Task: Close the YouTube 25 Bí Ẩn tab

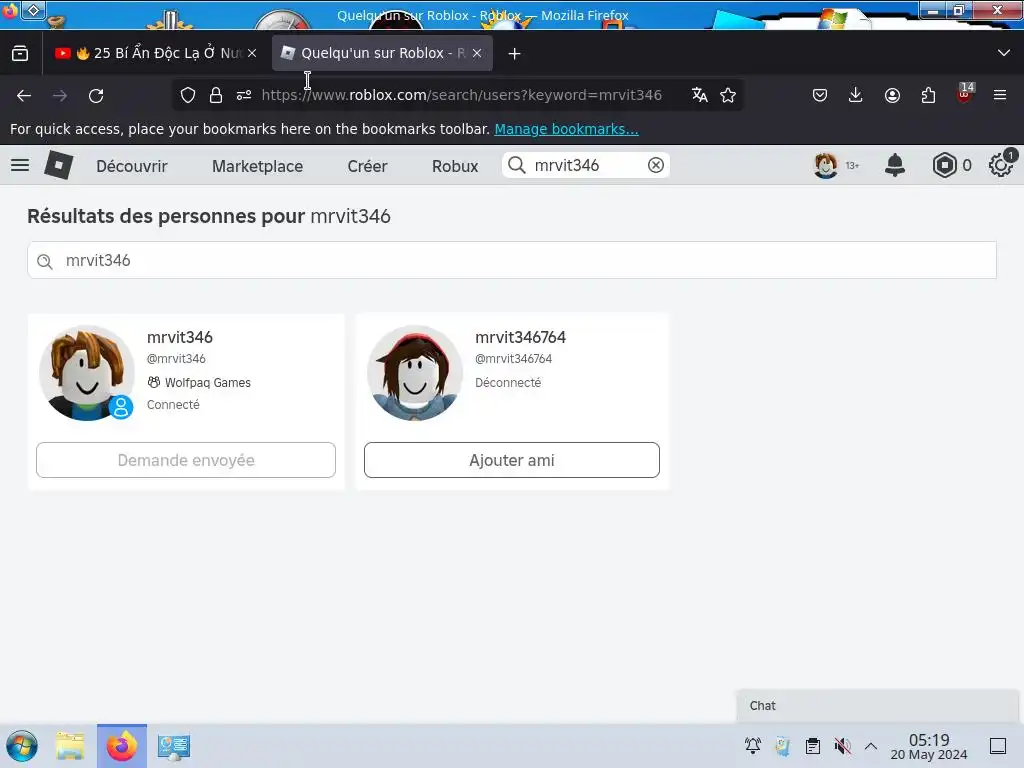Action: coord(252,54)
